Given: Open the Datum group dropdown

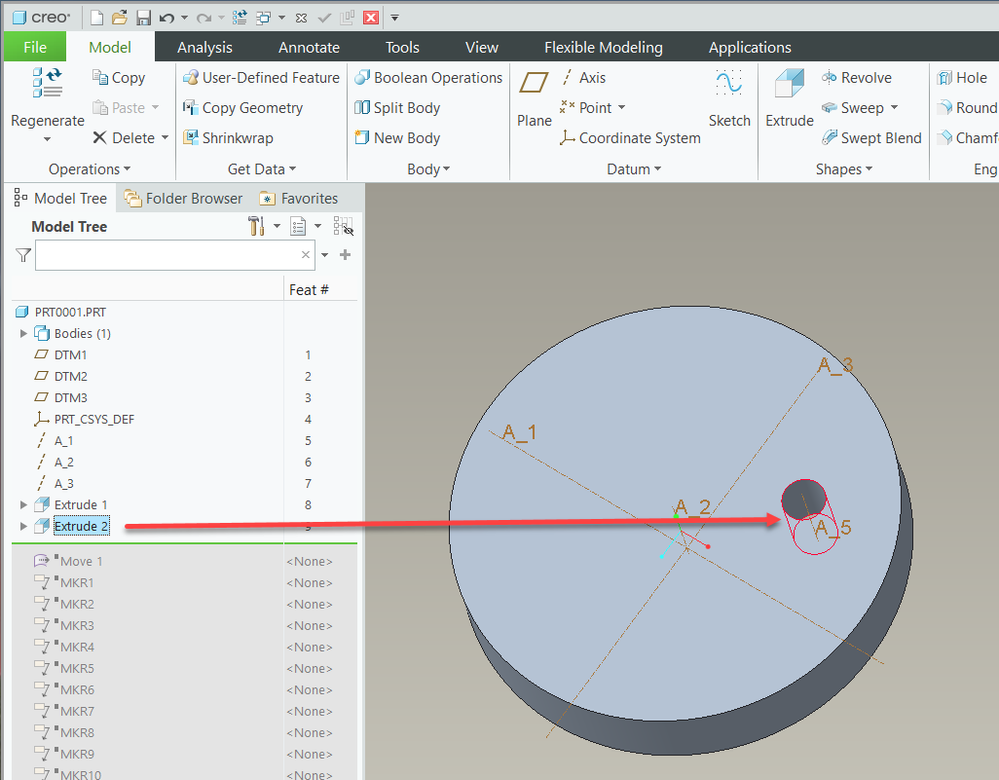Looking at the screenshot, I should click(x=634, y=169).
